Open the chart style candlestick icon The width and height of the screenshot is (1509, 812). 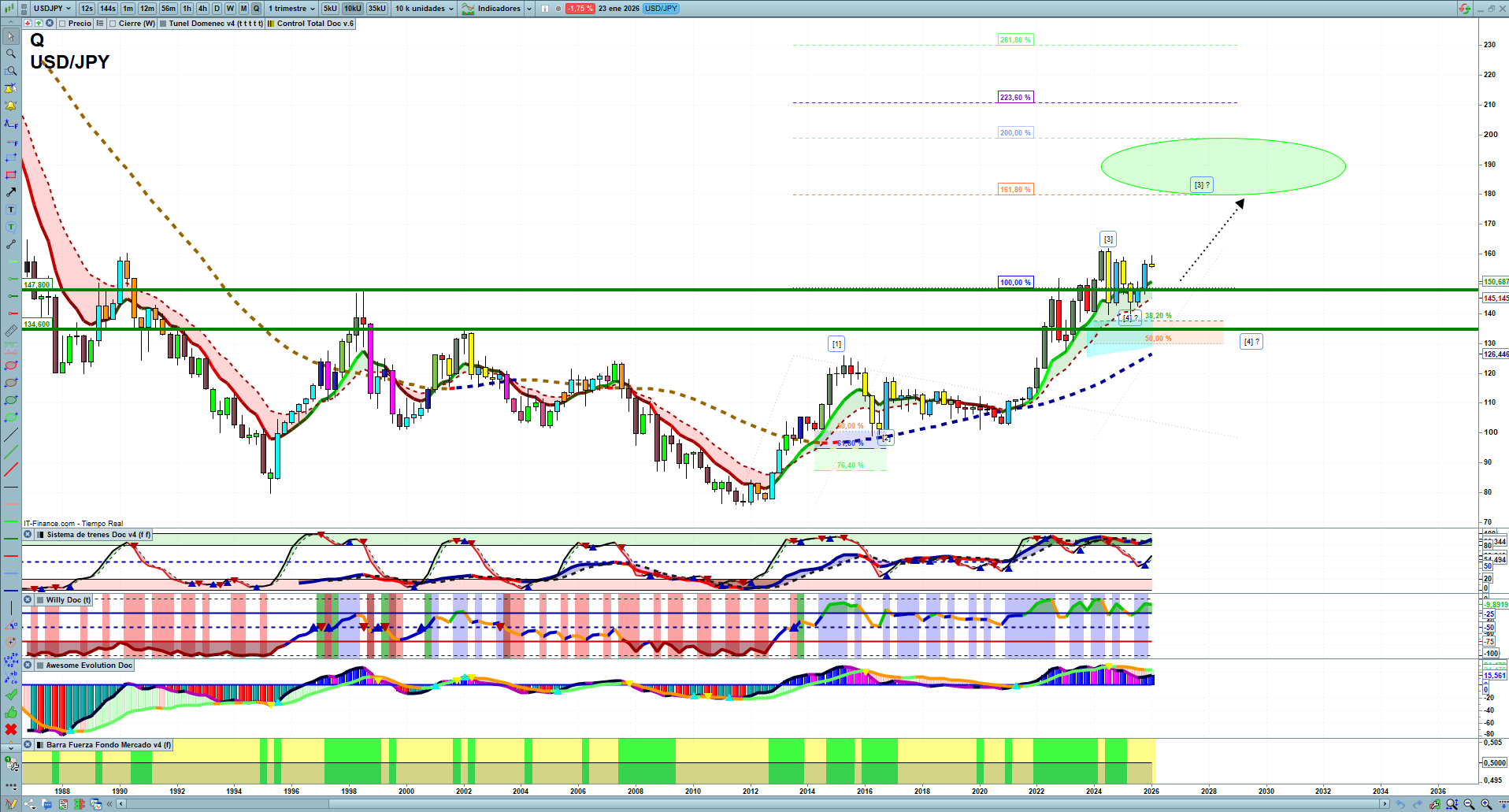click(x=9, y=9)
